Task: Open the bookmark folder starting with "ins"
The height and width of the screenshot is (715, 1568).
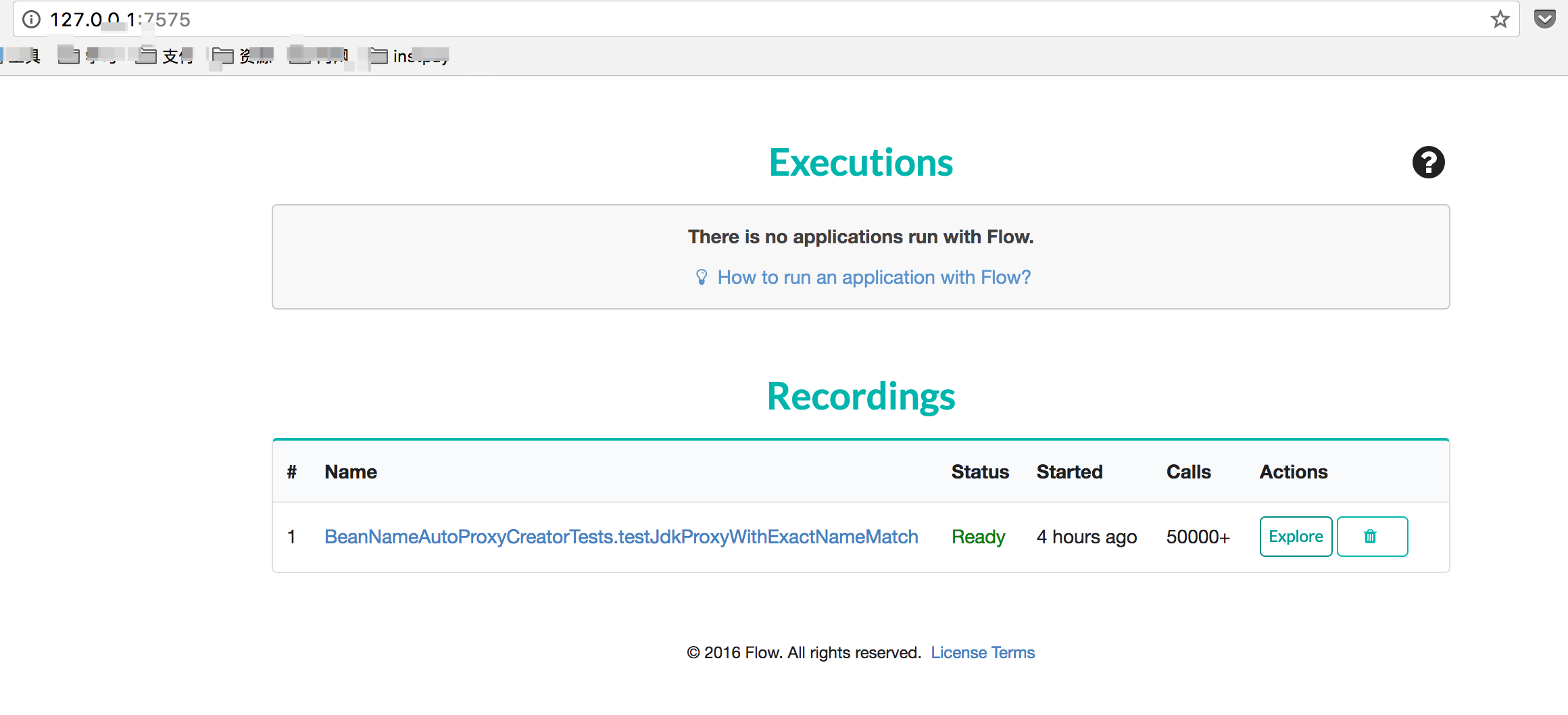Action: click(410, 56)
